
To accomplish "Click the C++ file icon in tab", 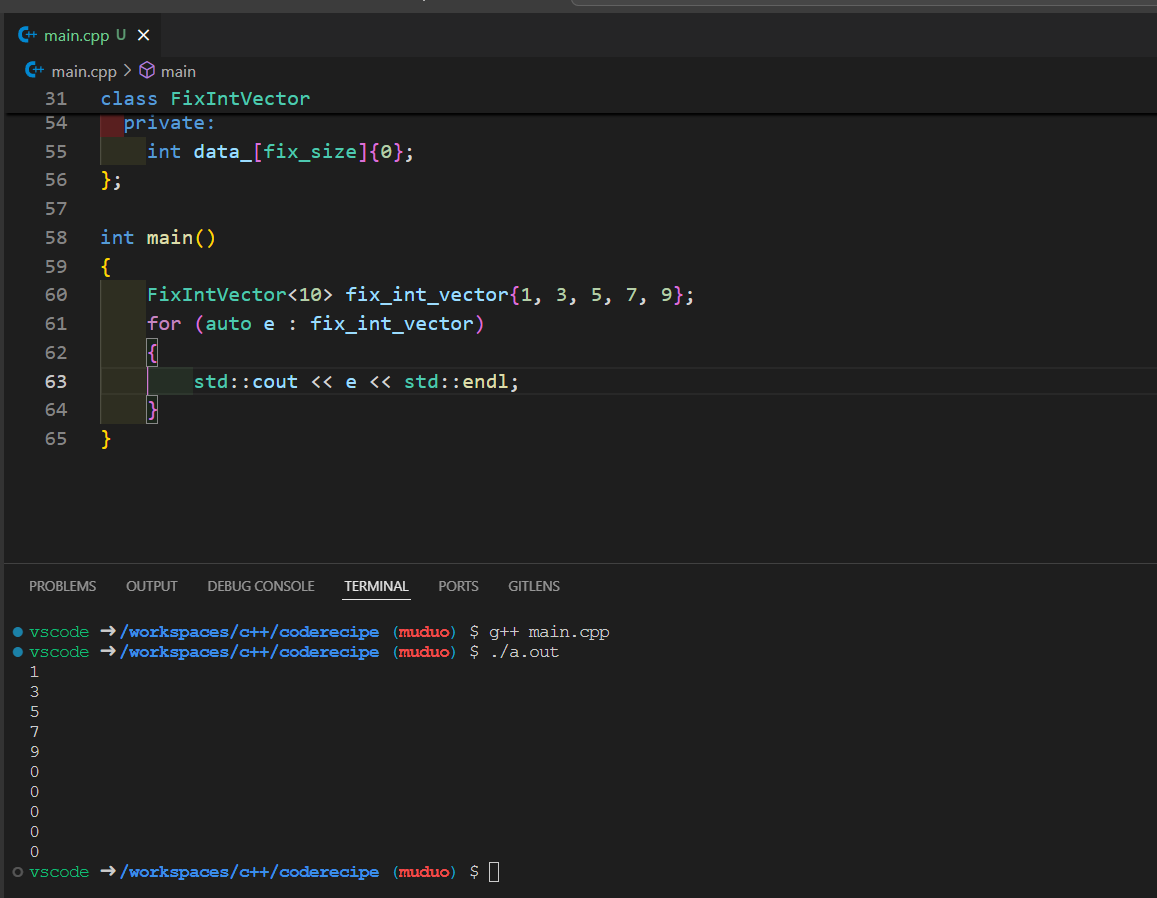I will point(27,35).
